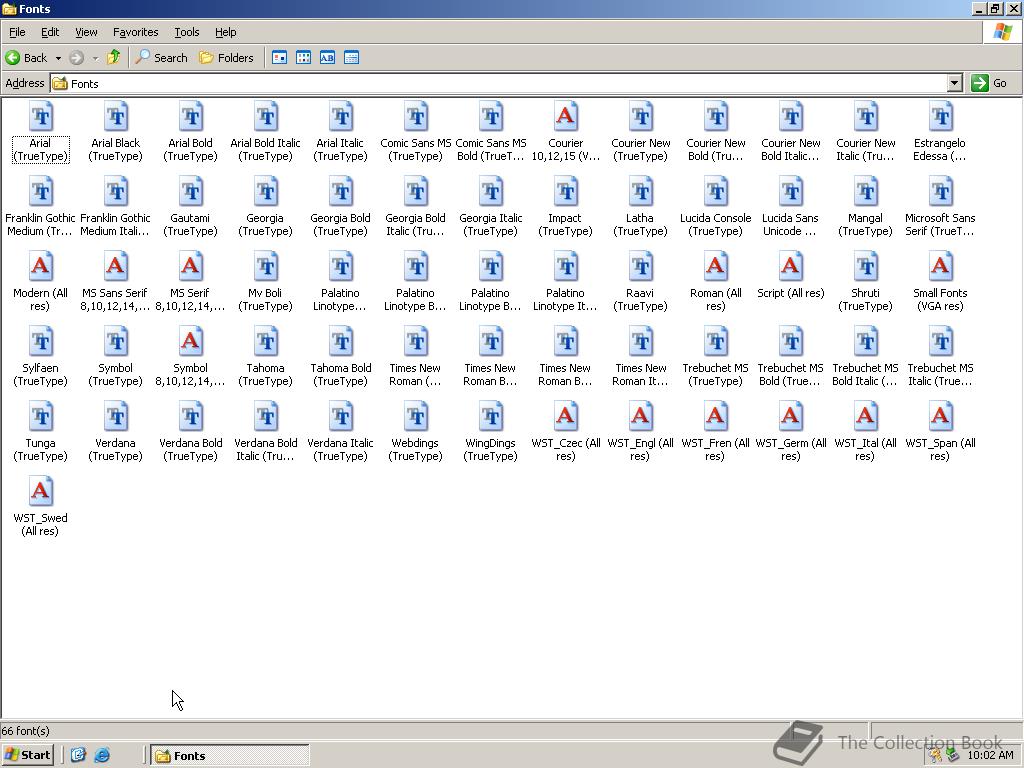The height and width of the screenshot is (768, 1024).
Task: Open the Favorites menu
Action: click(135, 32)
